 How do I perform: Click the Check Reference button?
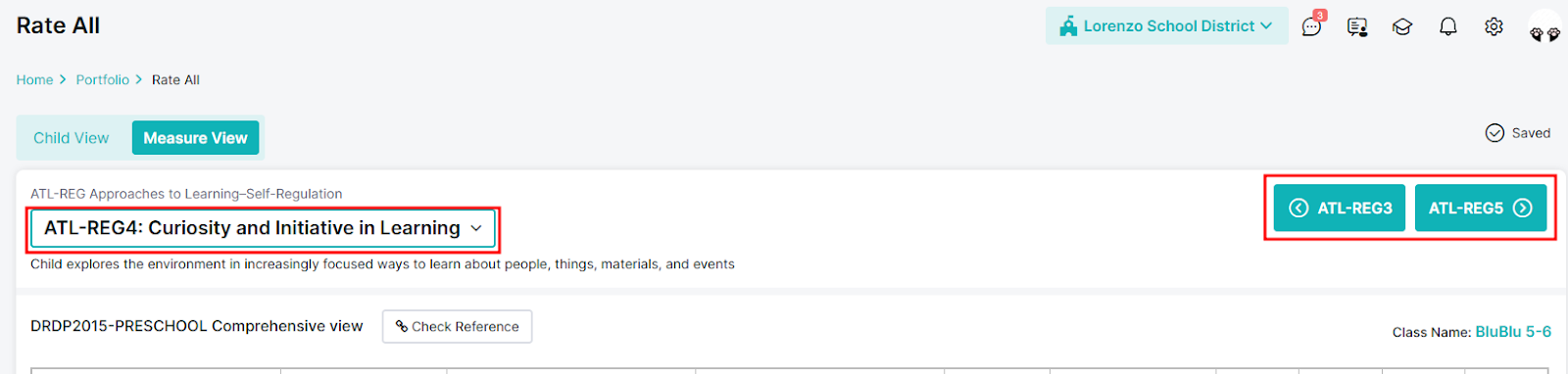[457, 327]
